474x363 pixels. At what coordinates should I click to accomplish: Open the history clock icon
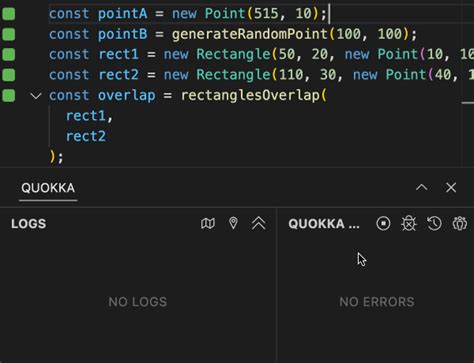(434, 223)
